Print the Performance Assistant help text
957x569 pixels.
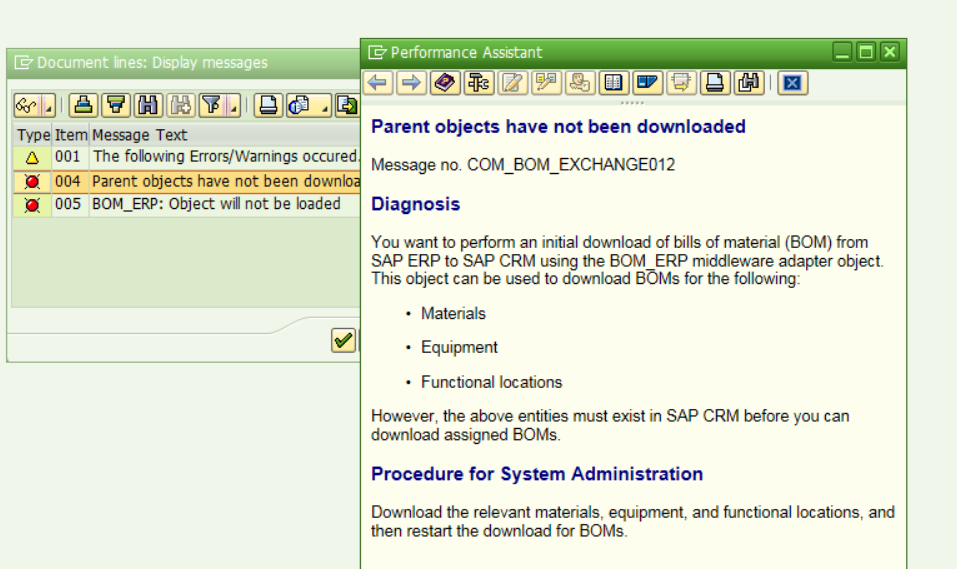click(x=715, y=83)
